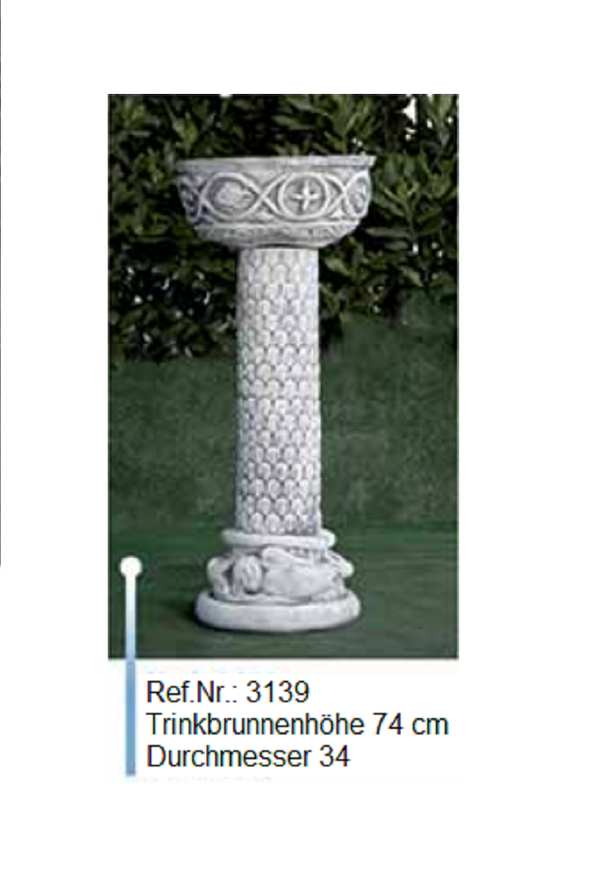
Task: Click the round base plate of the fountain
Action: tap(278, 611)
